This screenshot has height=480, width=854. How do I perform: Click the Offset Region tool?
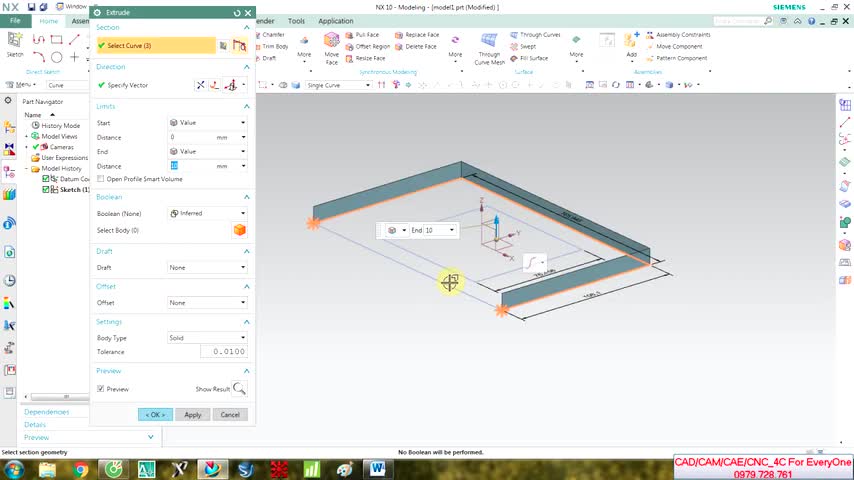pos(368,47)
